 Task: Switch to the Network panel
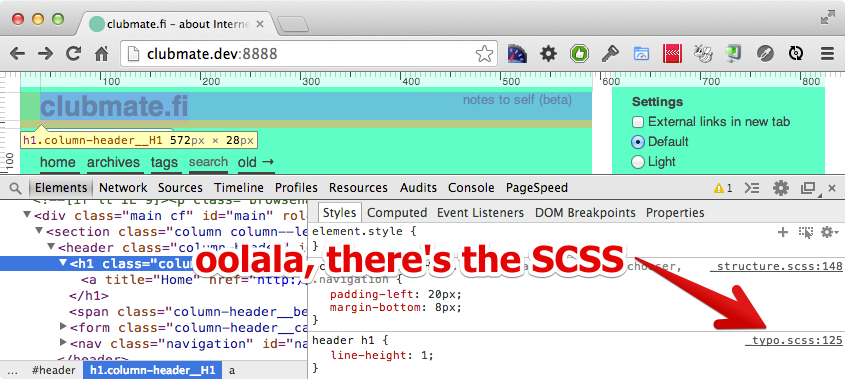[x=123, y=188]
